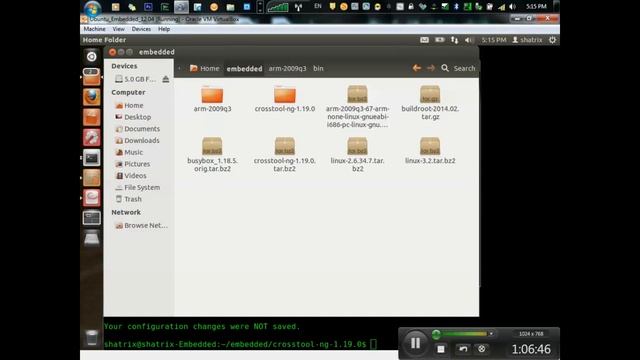Open the Terminal from the launcher
640x360 pixels.
click(x=91, y=158)
